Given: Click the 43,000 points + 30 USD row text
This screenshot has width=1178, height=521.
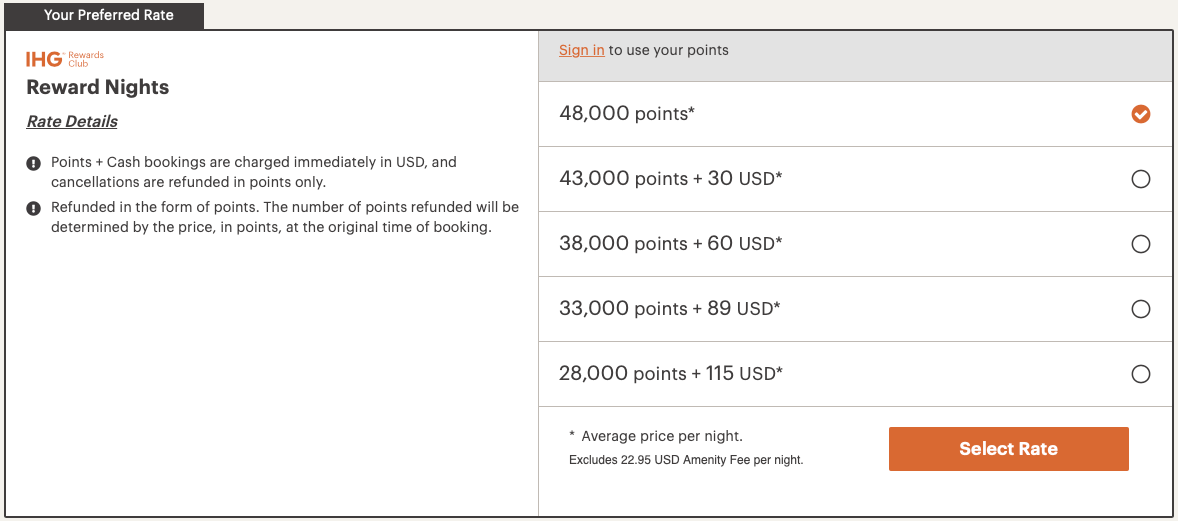Looking at the screenshot, I should pyautogui.click(x=670, y=179).
